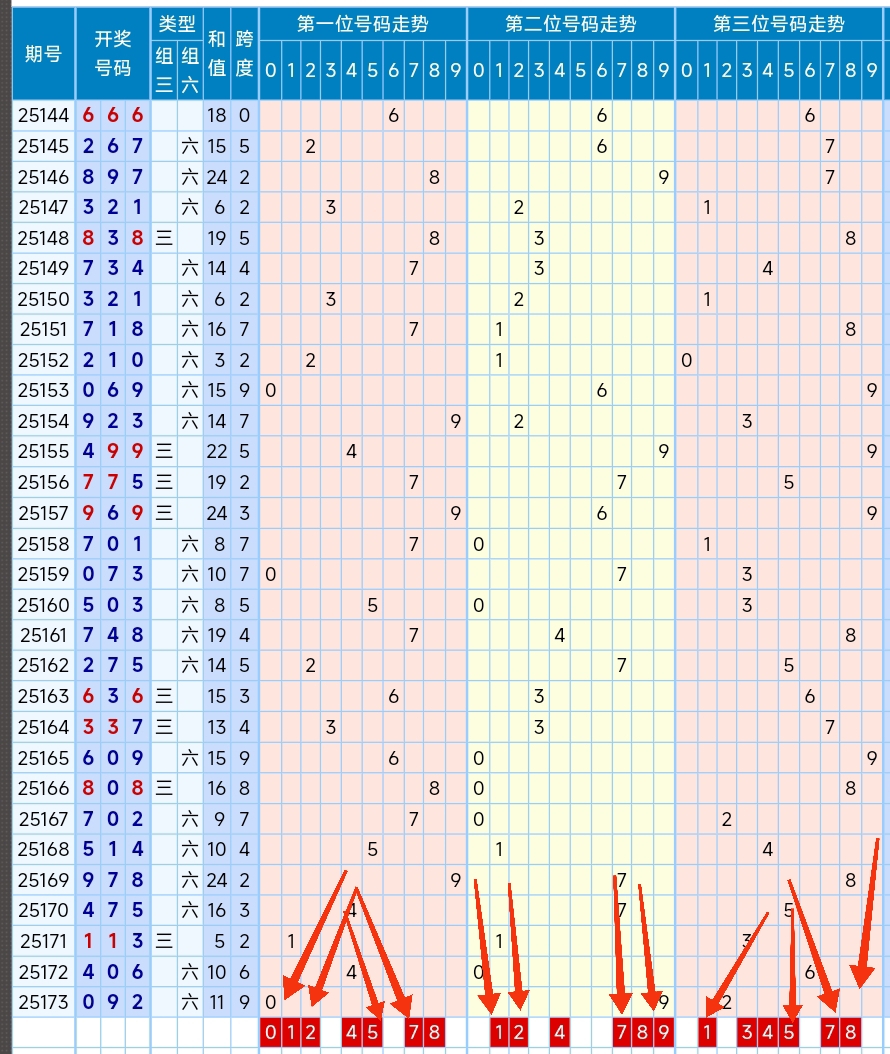The width and height of the screenshot is (890, 1054).
Task: Click digit 9 header under 第一位号码走势
Action: pos(456,71)
